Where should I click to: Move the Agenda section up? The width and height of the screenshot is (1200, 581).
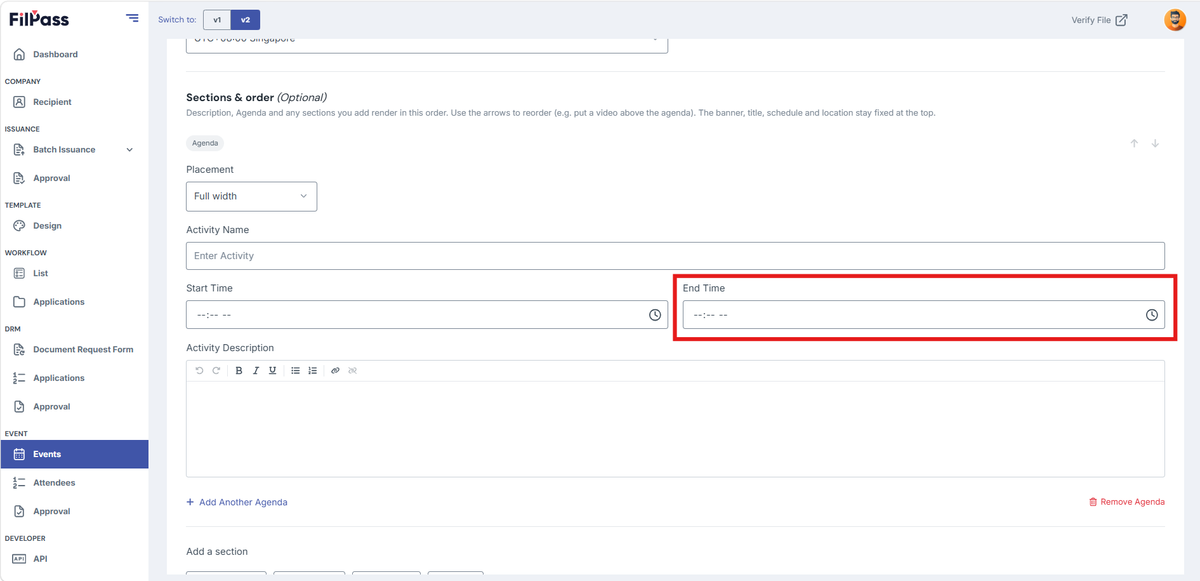tap(1134, 143)
